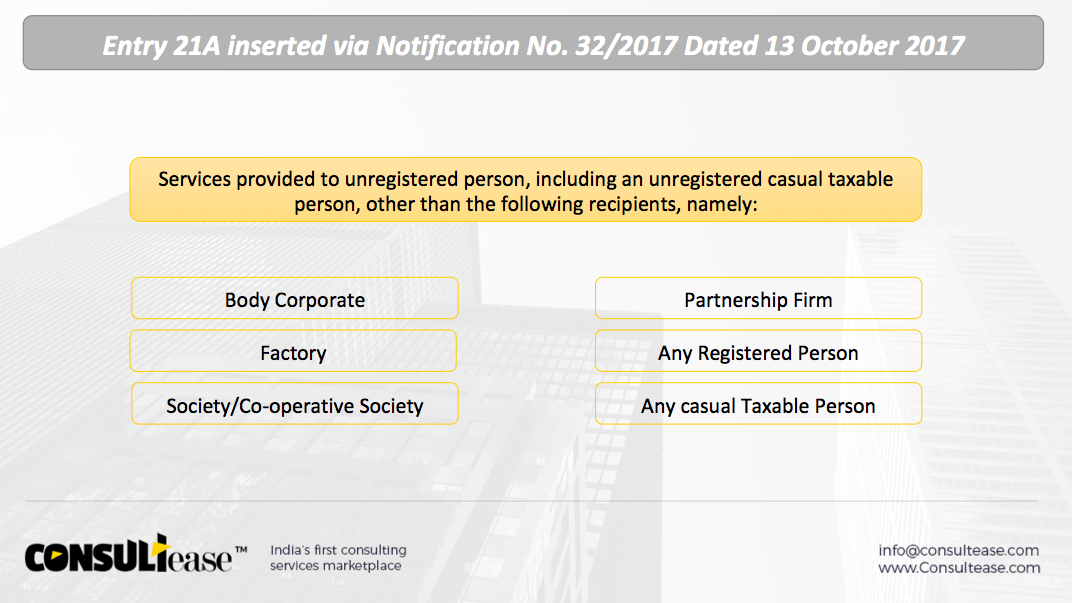
Task: Click the words Entry 21A in title
Action: tap(161, 46)
